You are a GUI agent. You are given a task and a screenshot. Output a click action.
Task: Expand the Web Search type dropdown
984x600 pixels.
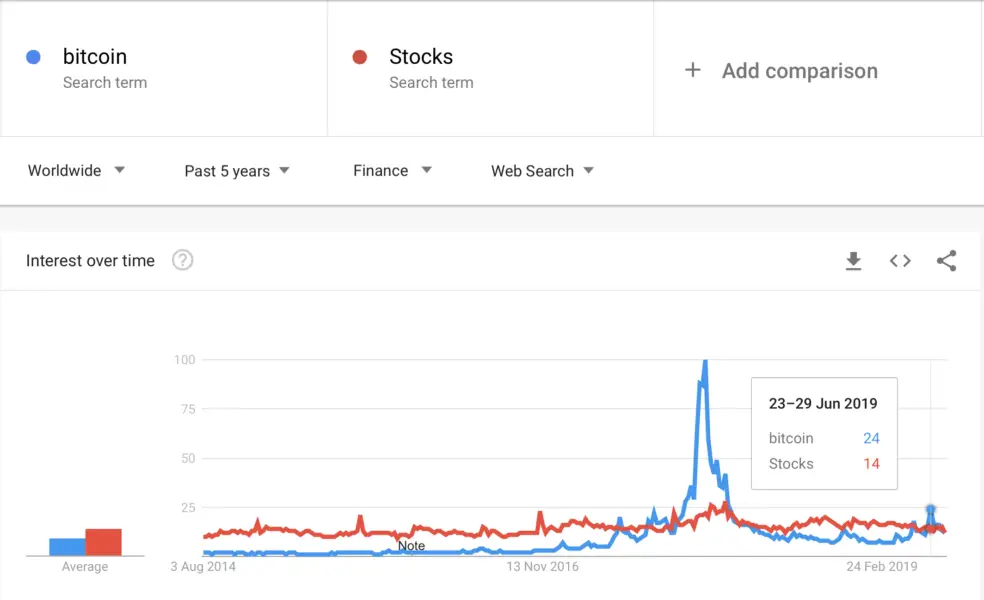point(542,171)
